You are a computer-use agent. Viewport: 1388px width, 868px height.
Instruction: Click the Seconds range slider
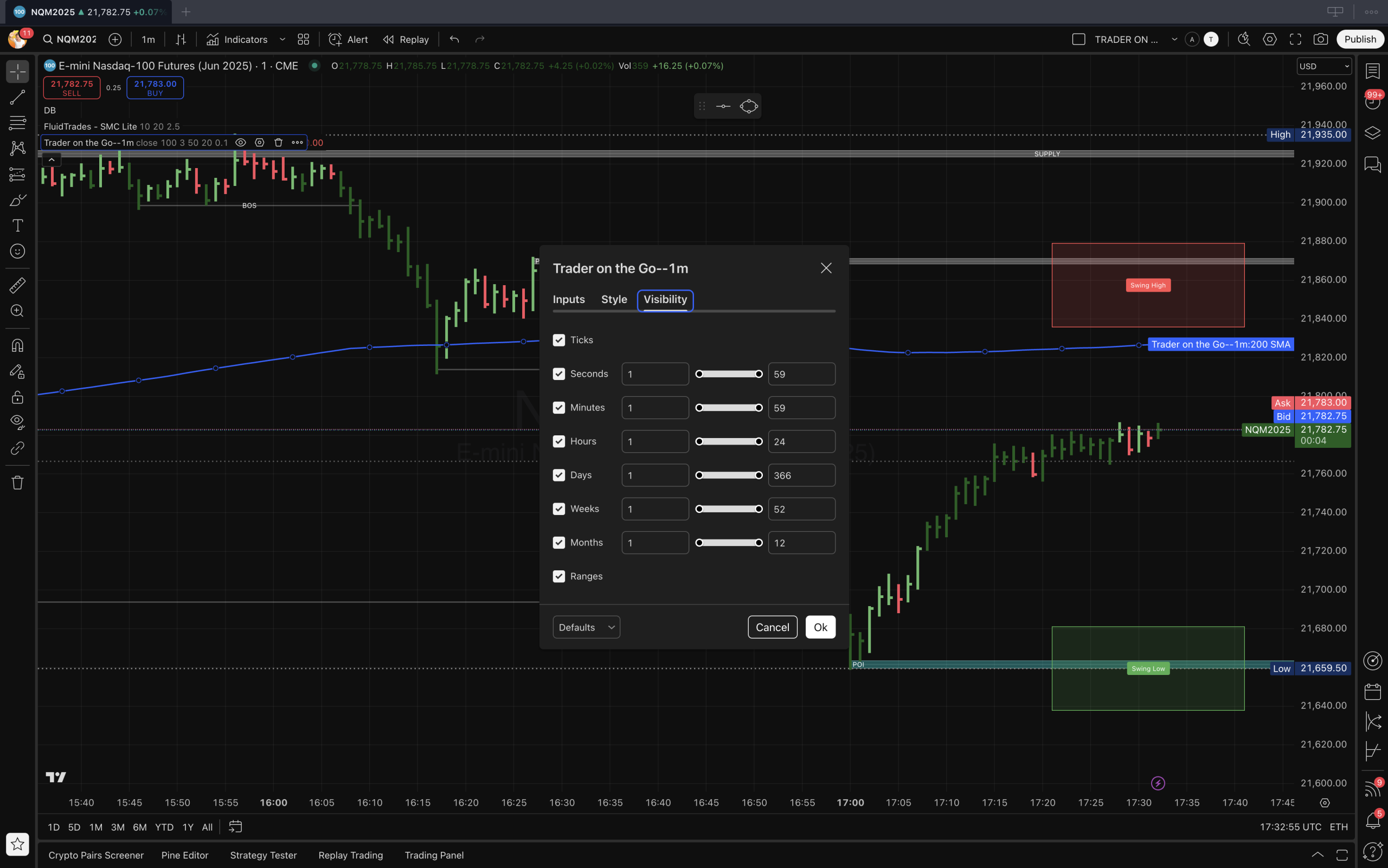[x=729, y=374]
